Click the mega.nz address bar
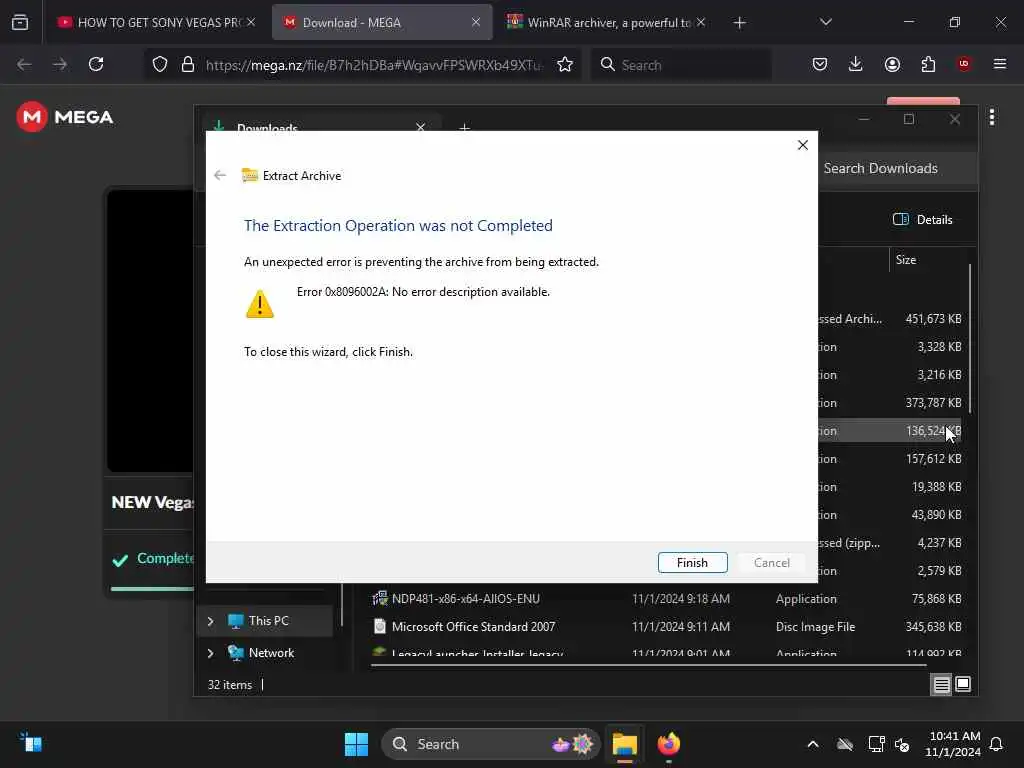 372,65
